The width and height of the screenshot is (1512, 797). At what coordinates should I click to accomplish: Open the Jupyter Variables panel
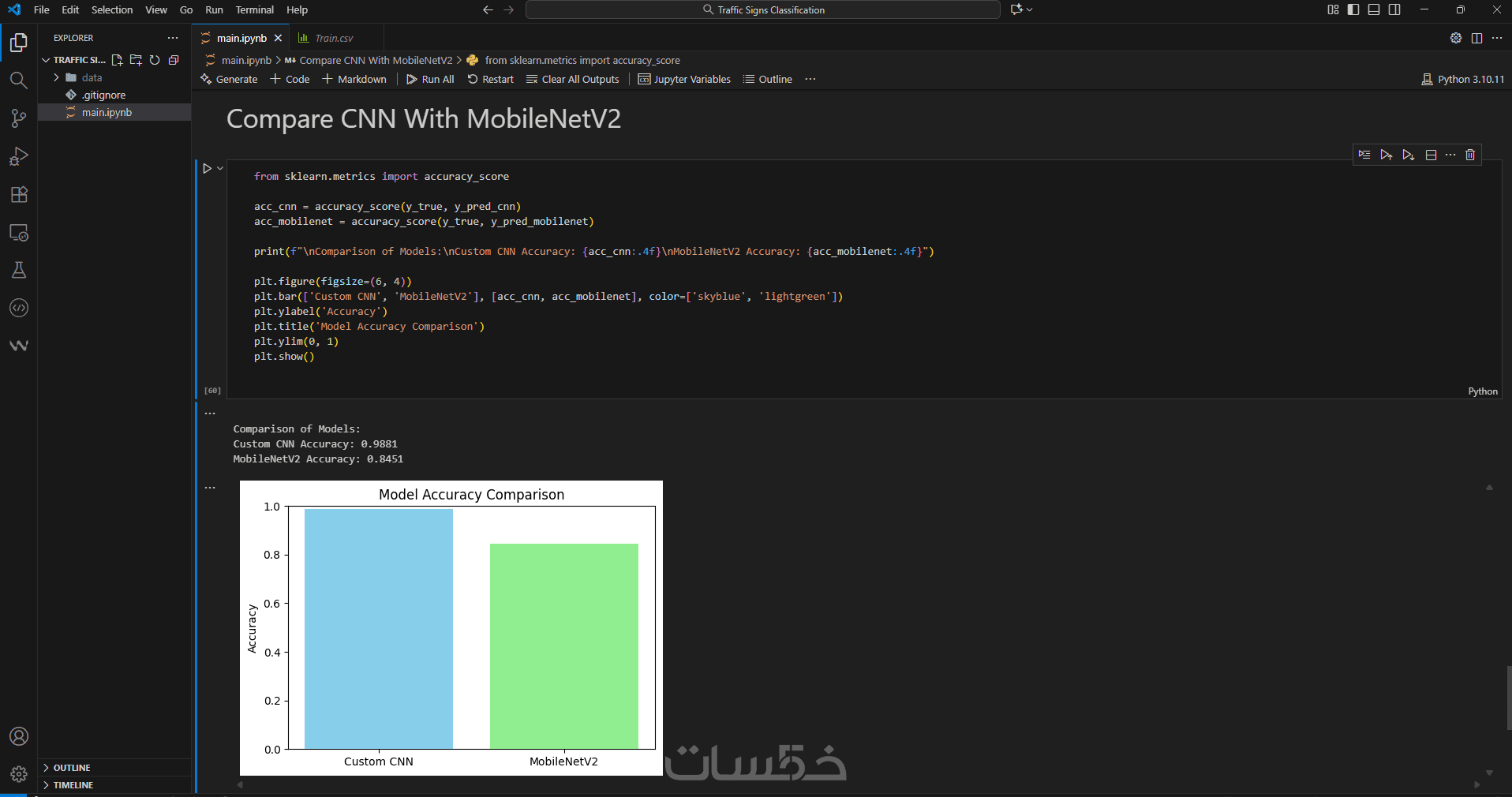pos(684,79)
